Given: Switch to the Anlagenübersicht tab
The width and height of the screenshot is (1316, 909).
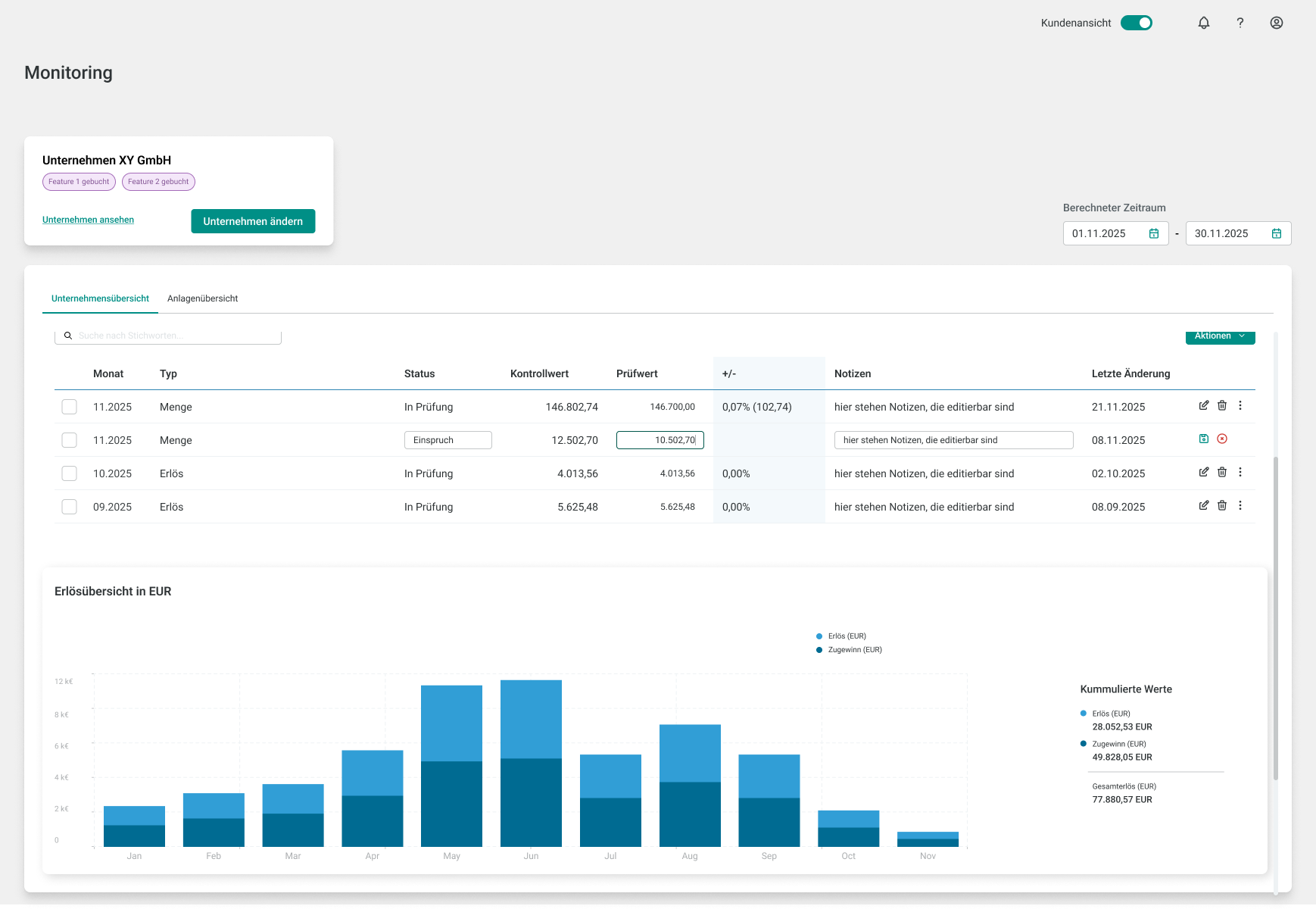Looking at the screenshot, I should (x=201, y=298).
